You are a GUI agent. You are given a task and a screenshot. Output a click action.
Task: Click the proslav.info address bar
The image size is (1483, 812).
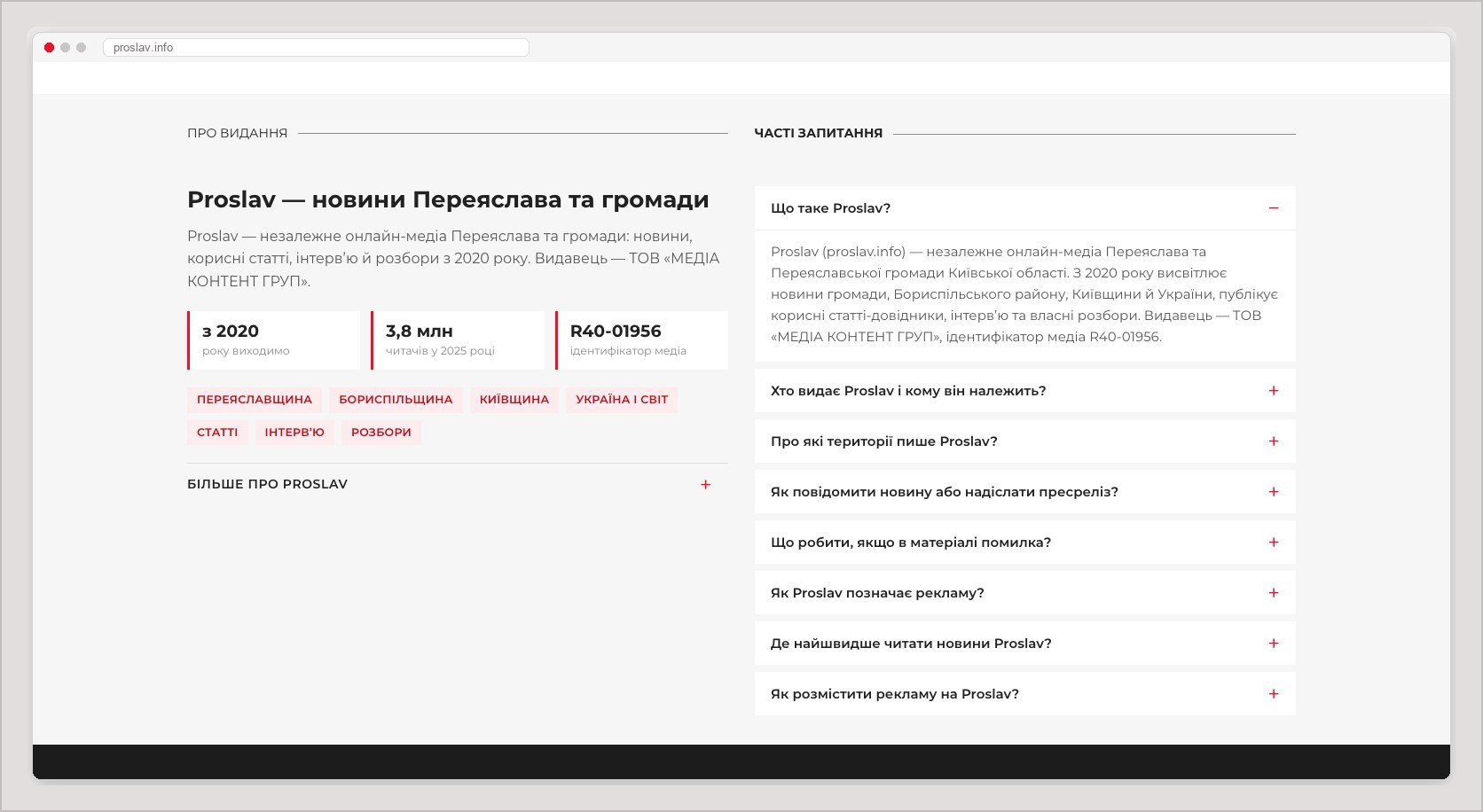click(317, 48)
